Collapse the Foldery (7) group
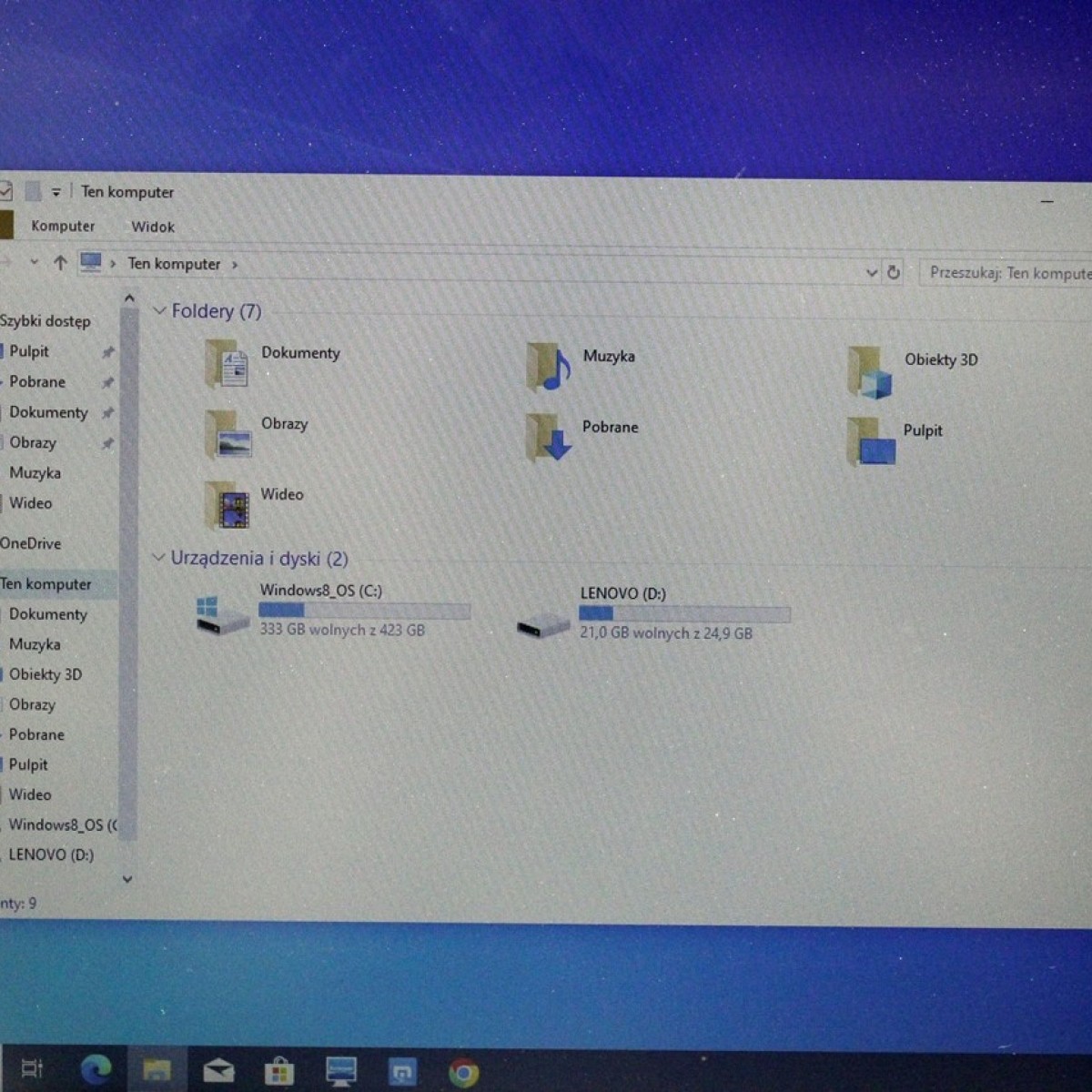This screenshot has width=1092, height=1092. click(160, 310)
